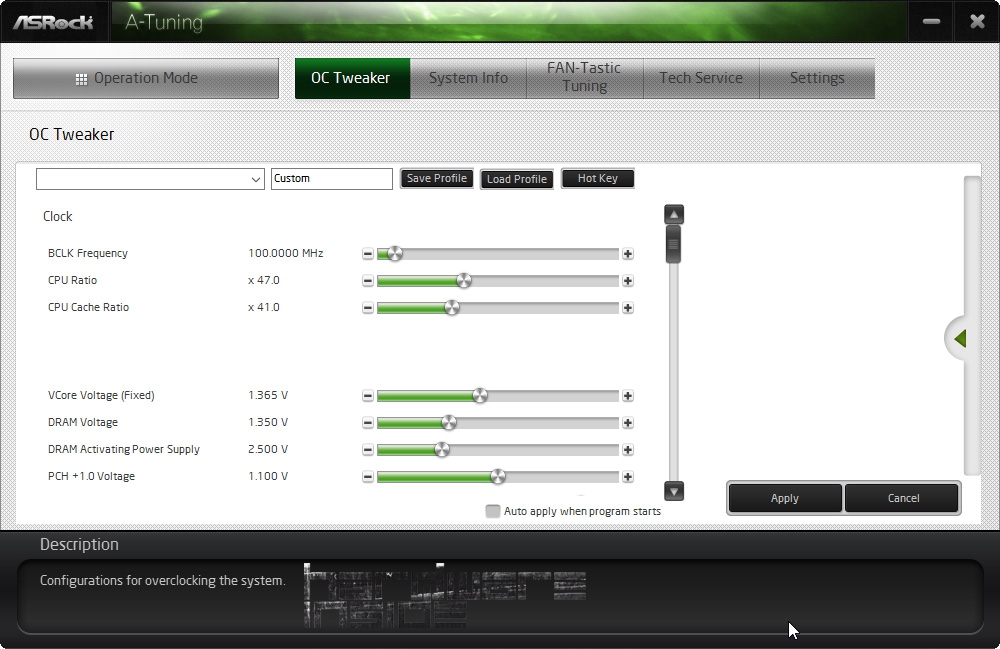Increase CPU Cache Ratio with plus button
Screen dimensions: 1000x649
click(x=628, y=308)
